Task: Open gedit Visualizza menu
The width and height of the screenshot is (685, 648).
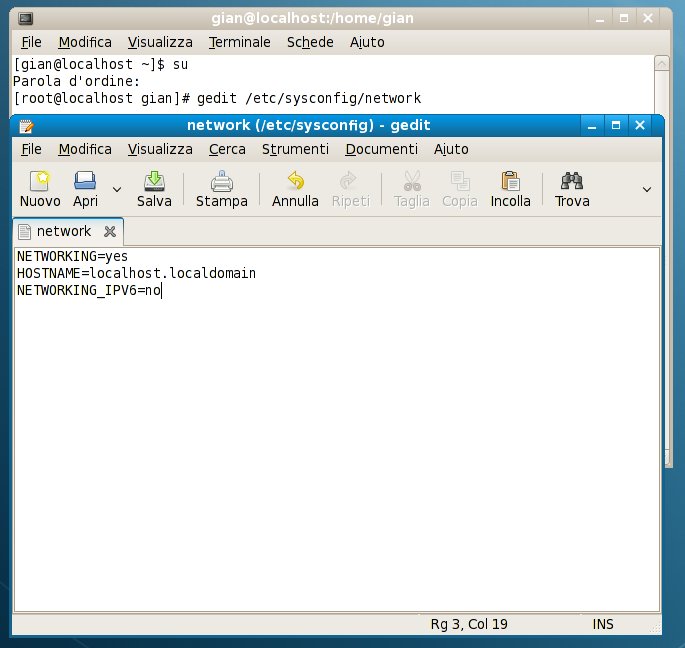Action: tap(160, 149)
